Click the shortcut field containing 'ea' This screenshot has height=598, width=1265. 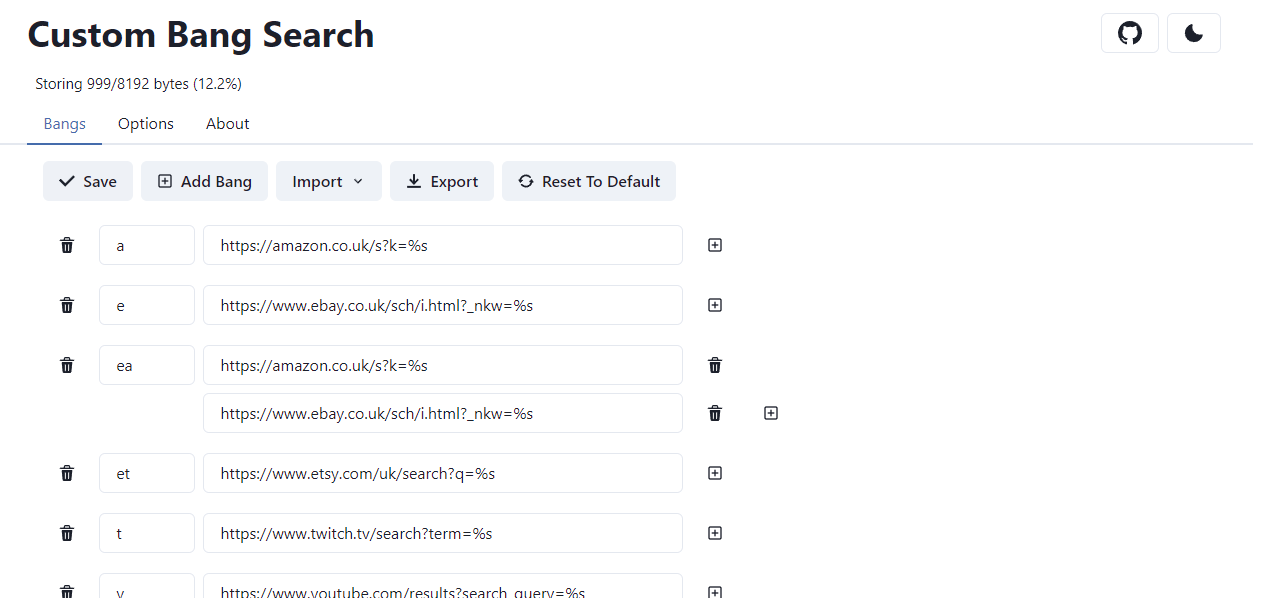pos(146,365)
